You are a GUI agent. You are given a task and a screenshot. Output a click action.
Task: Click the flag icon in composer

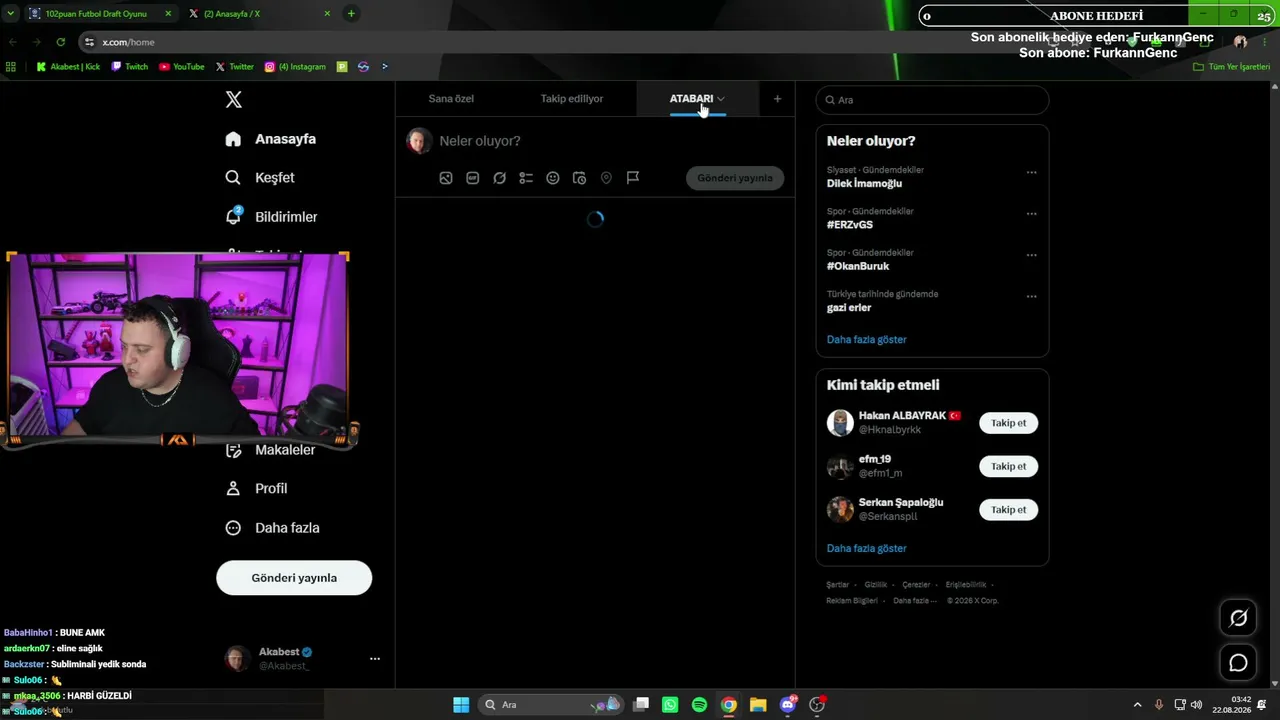pos(633,178)
